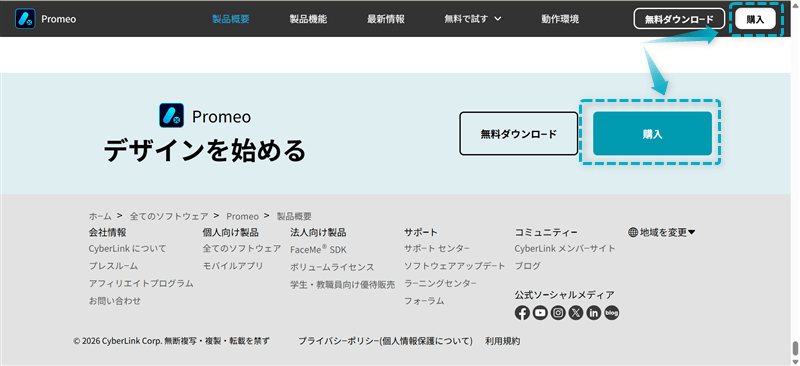Open the 最新情報 nav item
The image size is (800, 366).
(x=386, y=19)
